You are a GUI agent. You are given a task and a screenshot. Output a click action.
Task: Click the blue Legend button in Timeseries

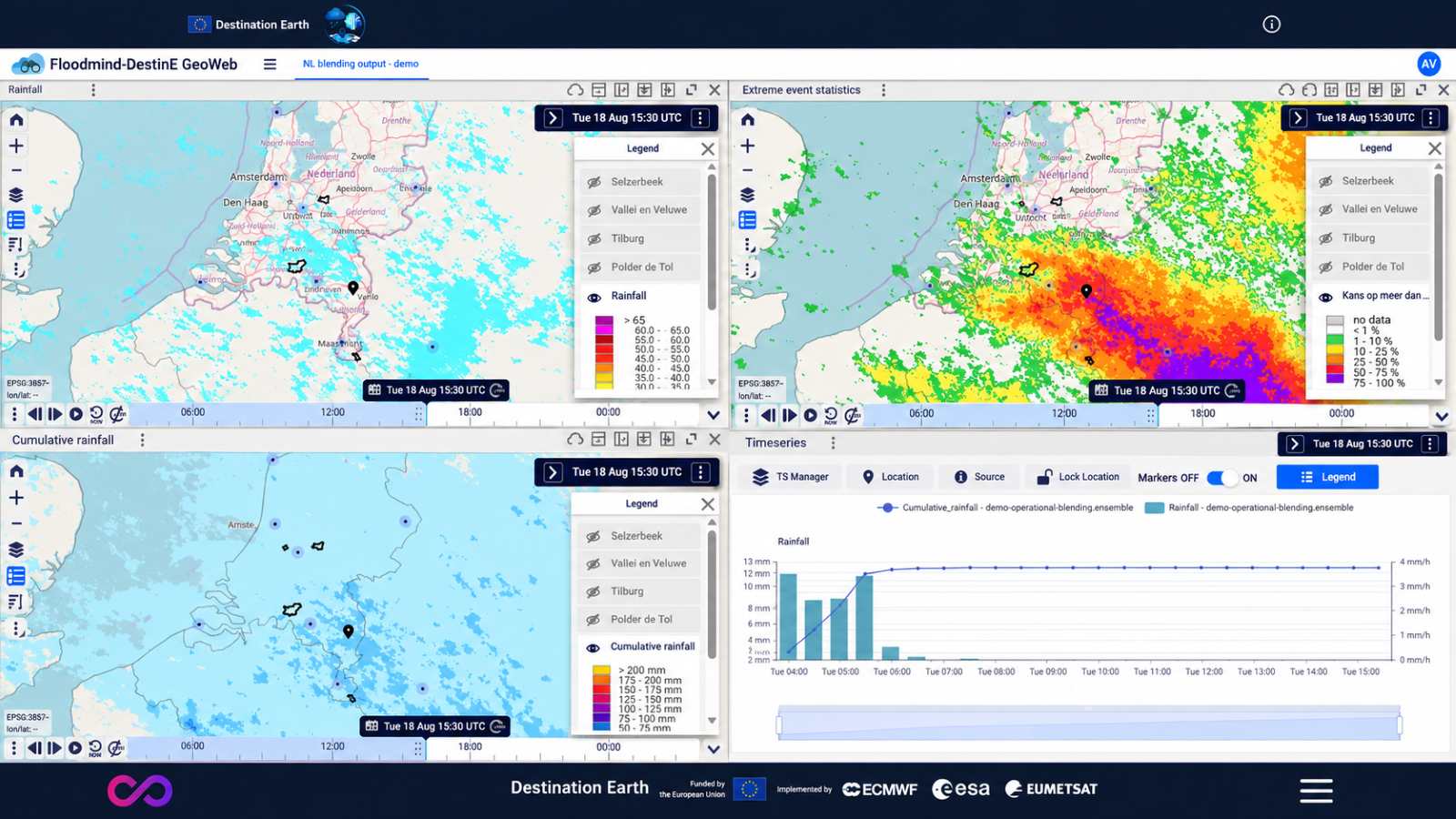tap(1327, 477)
